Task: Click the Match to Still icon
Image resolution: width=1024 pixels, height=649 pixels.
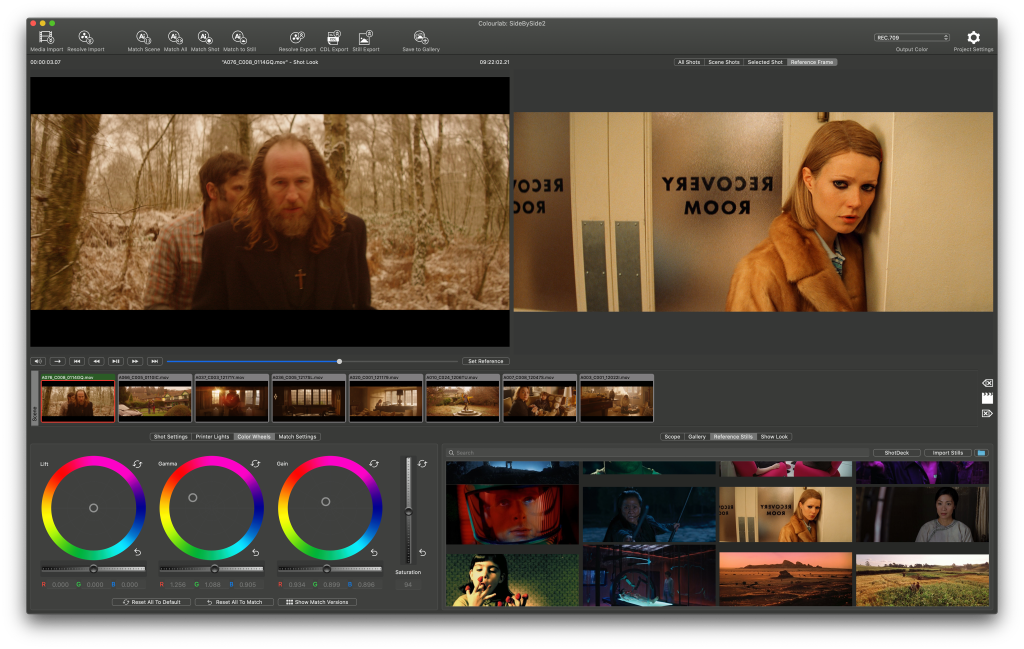Action: (239, 37)
